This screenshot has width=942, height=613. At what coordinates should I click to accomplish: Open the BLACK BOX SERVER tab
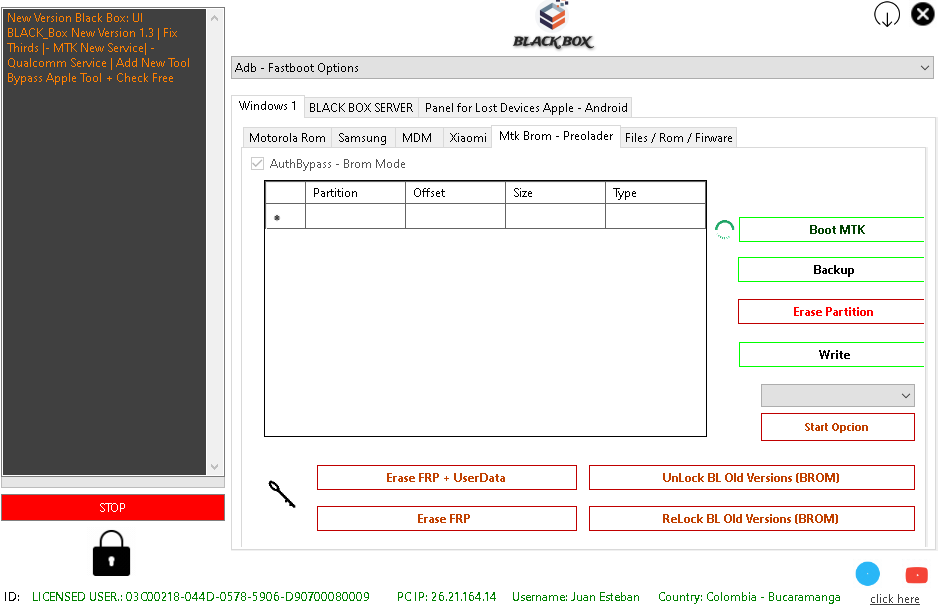click(361, 108)
